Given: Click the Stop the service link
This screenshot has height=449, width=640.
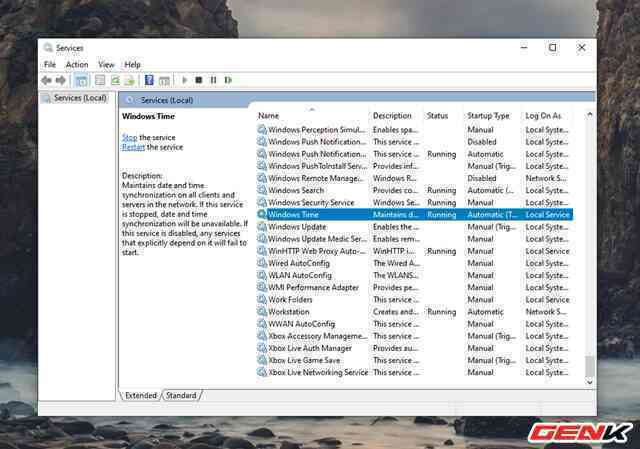Looking at the screenshot, I should pyautogui.click(x=129, y=138).
